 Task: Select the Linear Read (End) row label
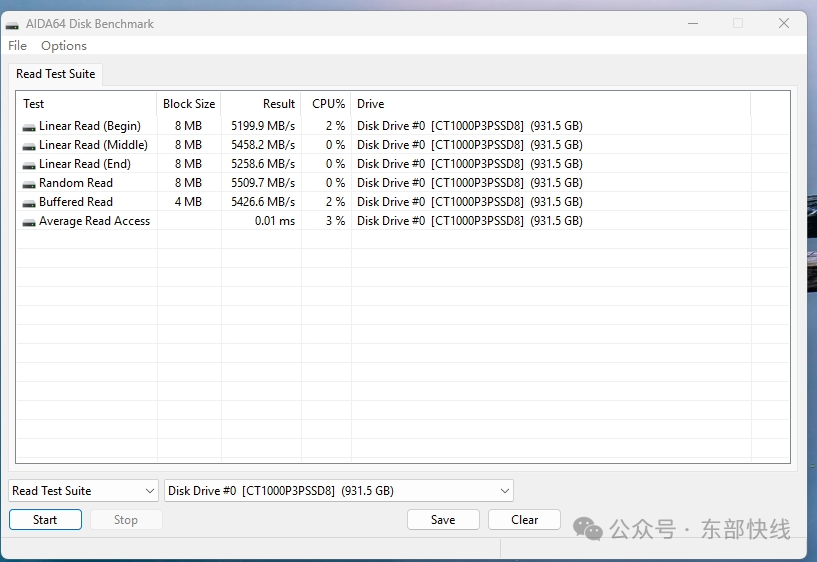tap(85, 164)
